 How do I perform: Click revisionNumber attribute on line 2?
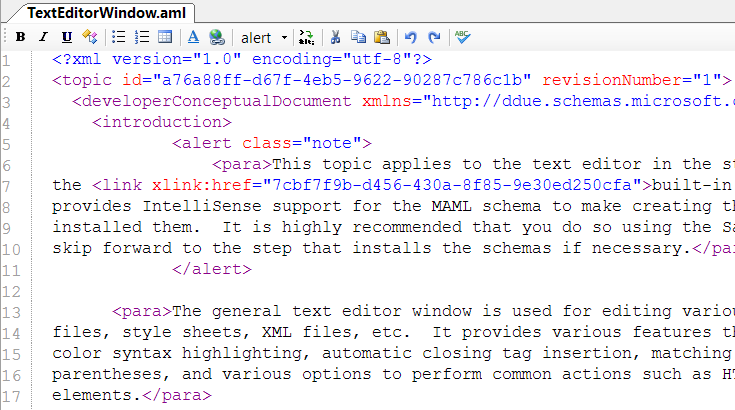(x=612, y=81)
